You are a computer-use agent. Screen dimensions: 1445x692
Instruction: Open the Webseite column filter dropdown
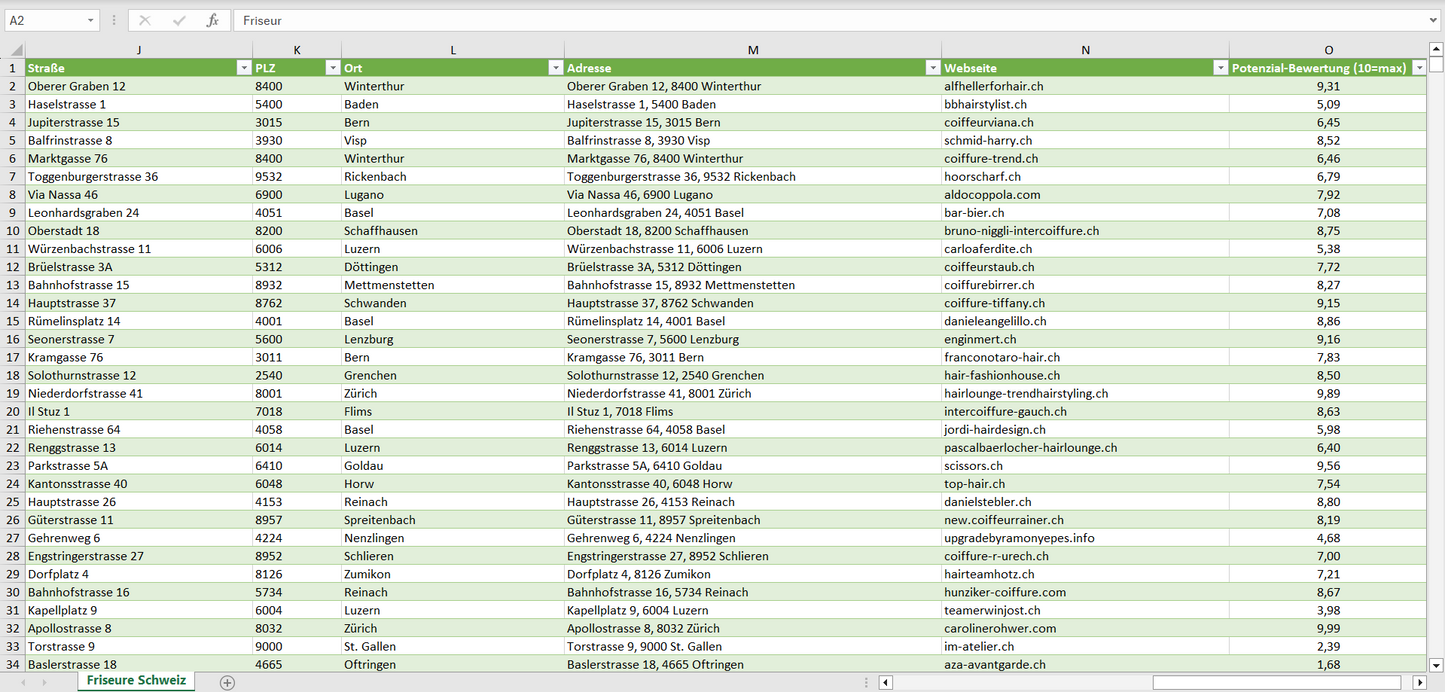1220,68
